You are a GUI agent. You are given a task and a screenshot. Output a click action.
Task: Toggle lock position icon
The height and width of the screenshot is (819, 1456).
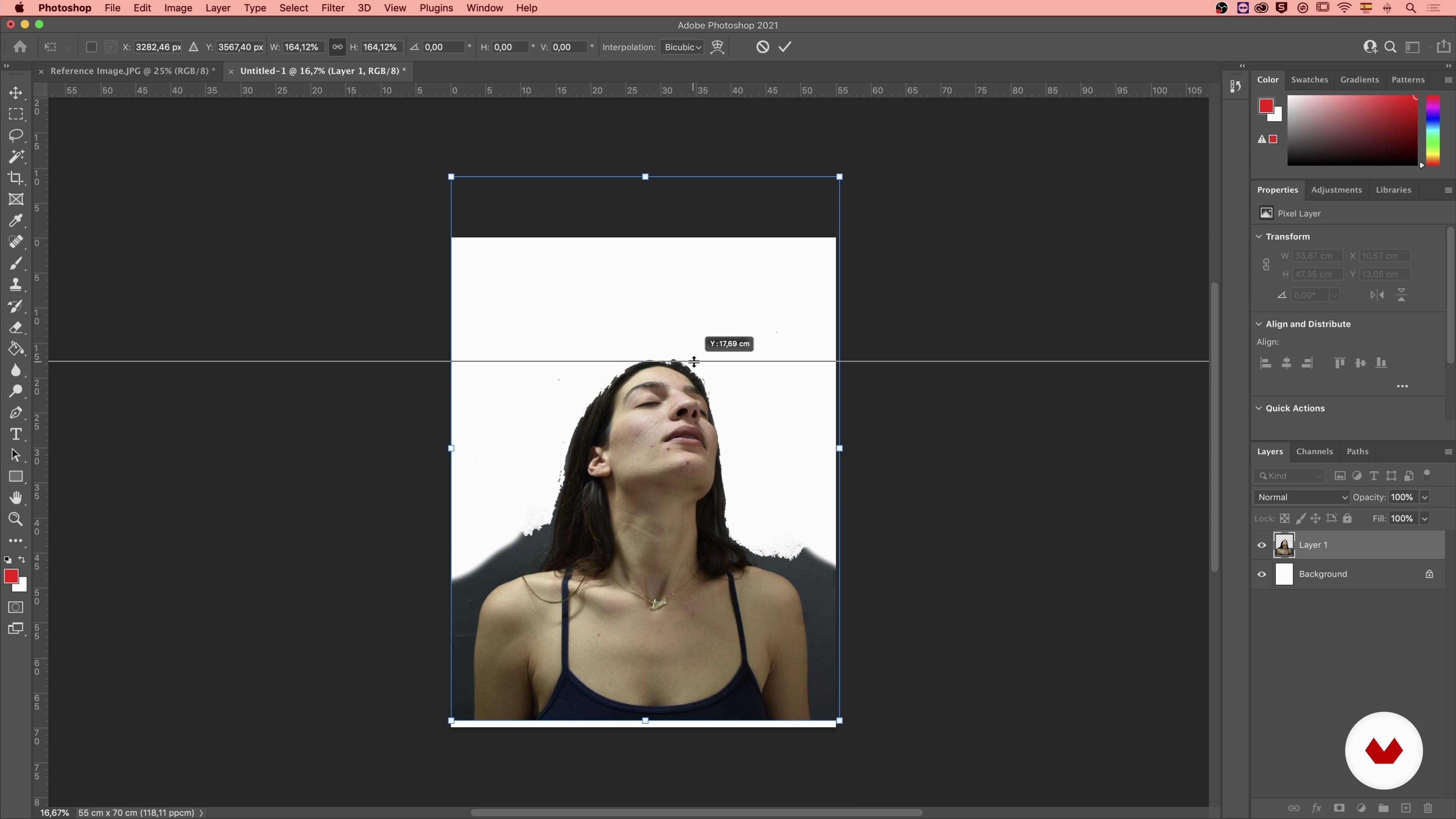point(1316,519)
